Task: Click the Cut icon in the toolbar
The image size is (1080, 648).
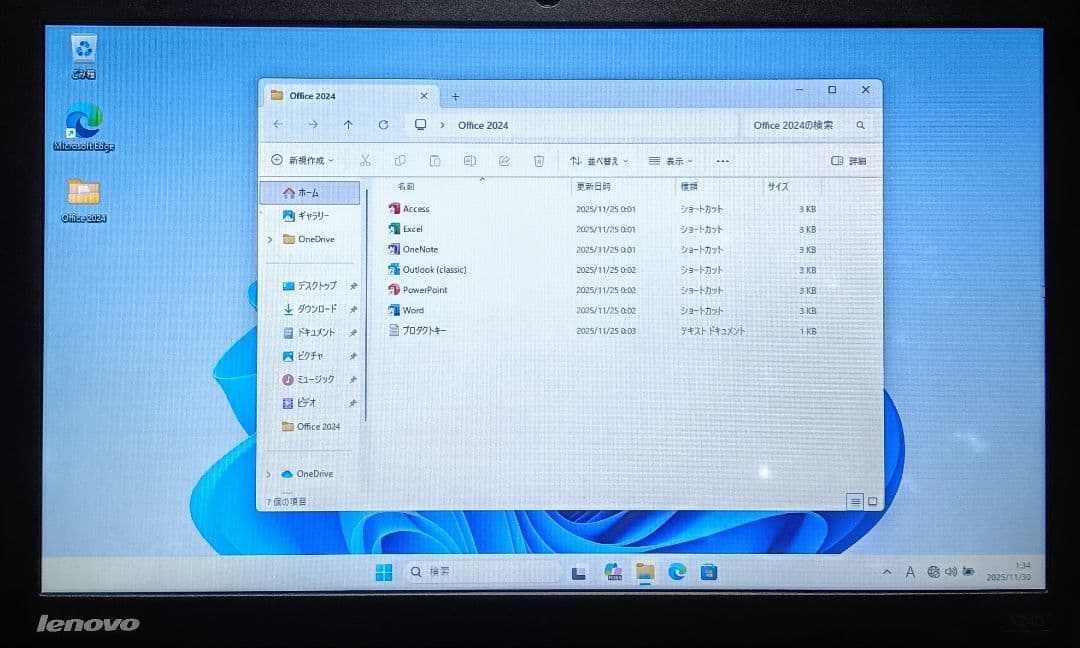Action: (366, 160)
